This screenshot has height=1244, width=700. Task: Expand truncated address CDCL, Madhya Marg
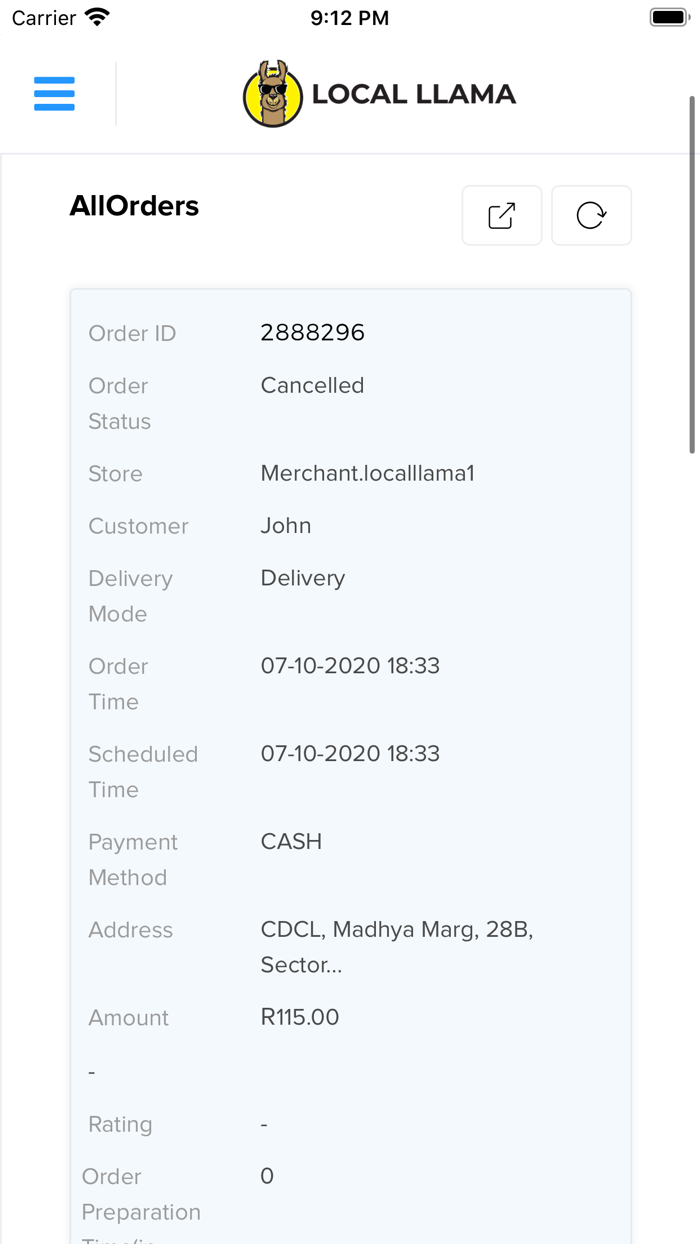396,947
